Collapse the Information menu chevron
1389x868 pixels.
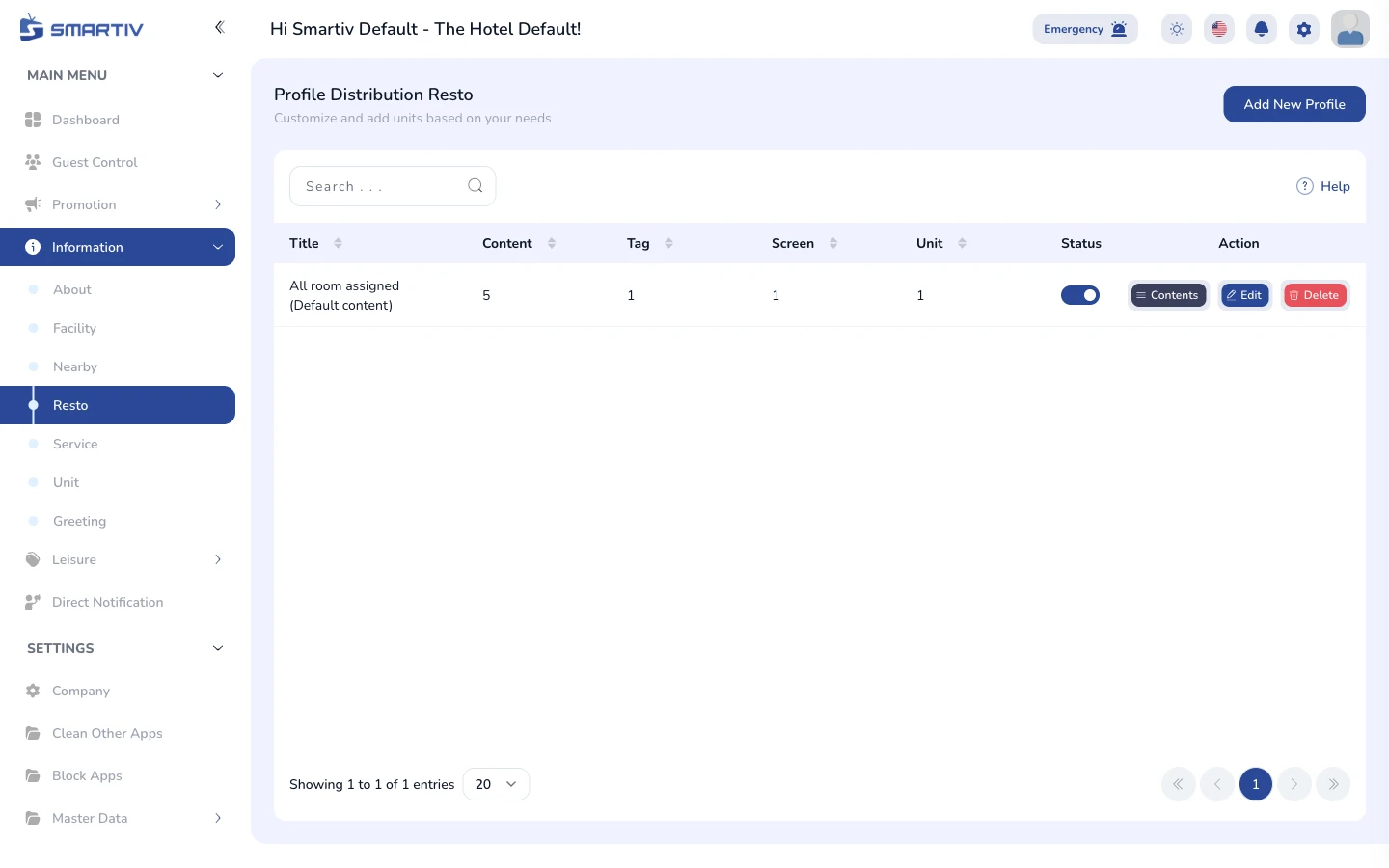pyautogui.click(x=218, y=247)
